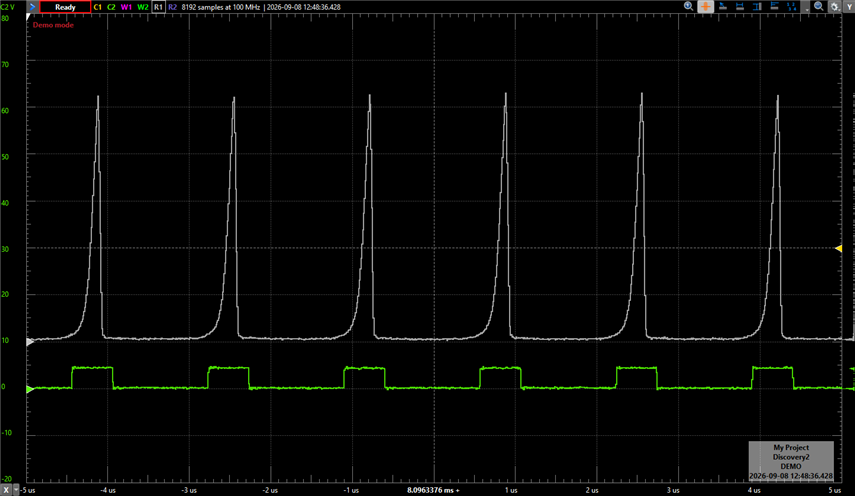Click the 8192 samples at 100 MHz info
The image size is (855, 496).
click(x=221, y=7)
